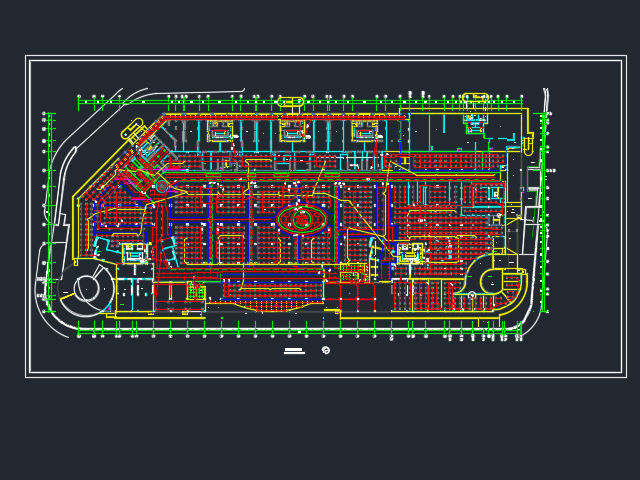Click the central red and green oval atrium
The width and height of the screenshot is (640, 480).
[302, 220]
